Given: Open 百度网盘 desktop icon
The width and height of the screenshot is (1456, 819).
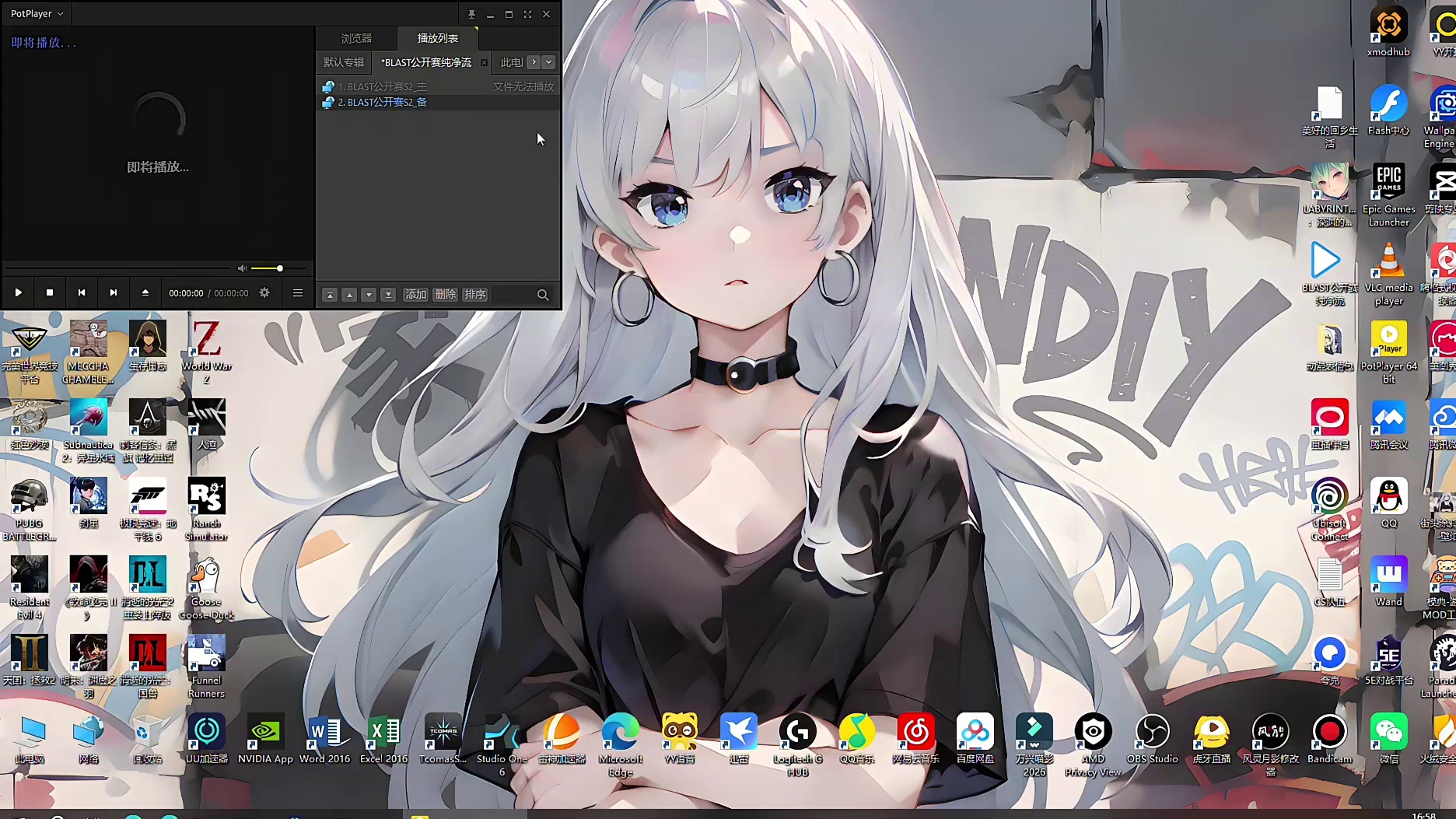Looking at the screenshot, I should coord(975,739).
